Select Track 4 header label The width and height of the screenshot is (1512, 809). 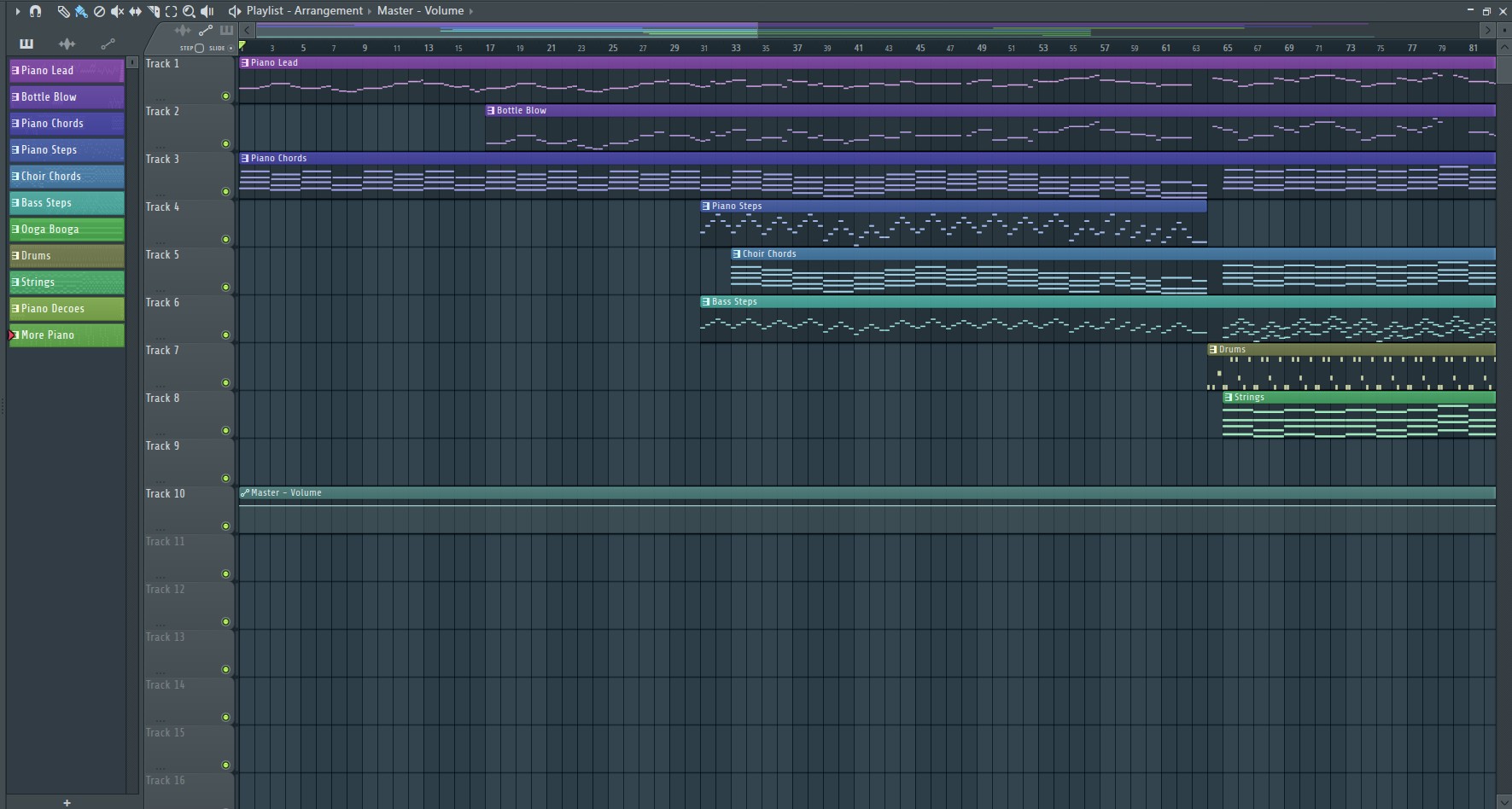tap(162, 207)
